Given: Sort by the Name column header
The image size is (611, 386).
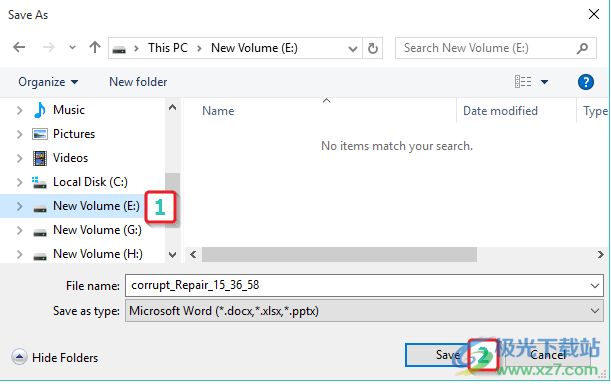Looking at the screenshot, I should 218,111.
